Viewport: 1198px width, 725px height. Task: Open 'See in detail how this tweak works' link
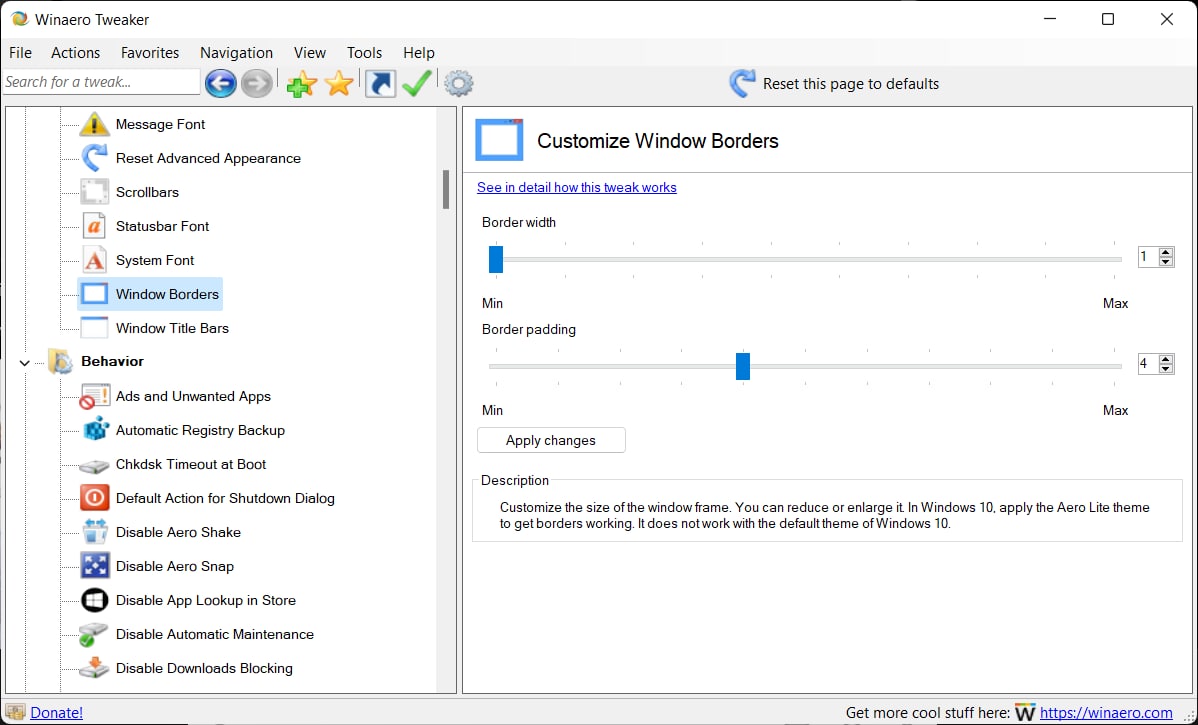[577, 187]
